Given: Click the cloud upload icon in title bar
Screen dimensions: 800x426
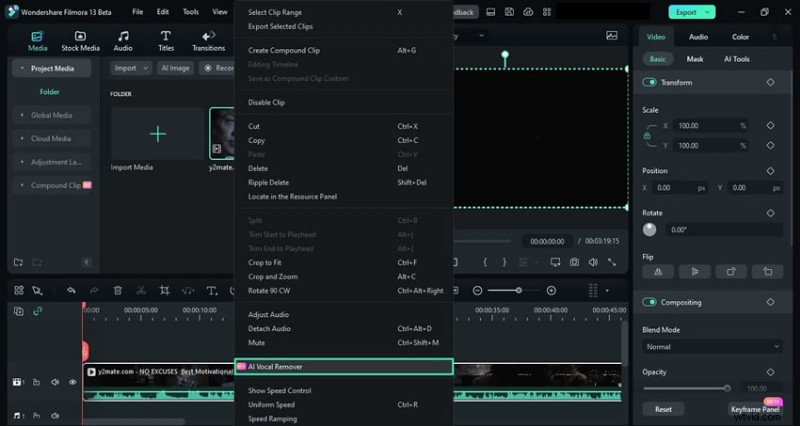Looking at the screenshot, I should (x=528, y=12).
